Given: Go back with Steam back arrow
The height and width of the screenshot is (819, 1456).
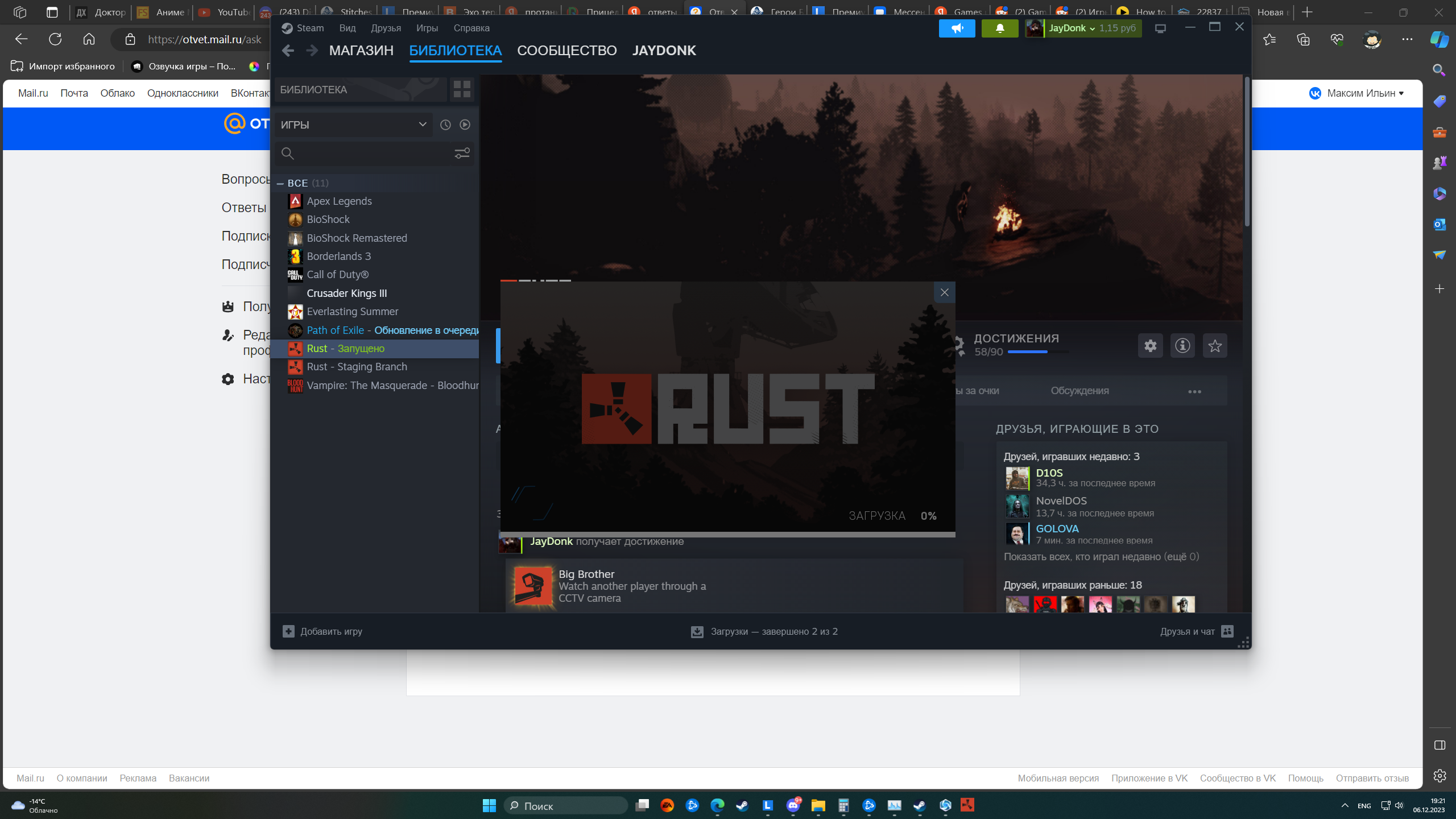Looking at the screenshot, I should pos(288,51).
